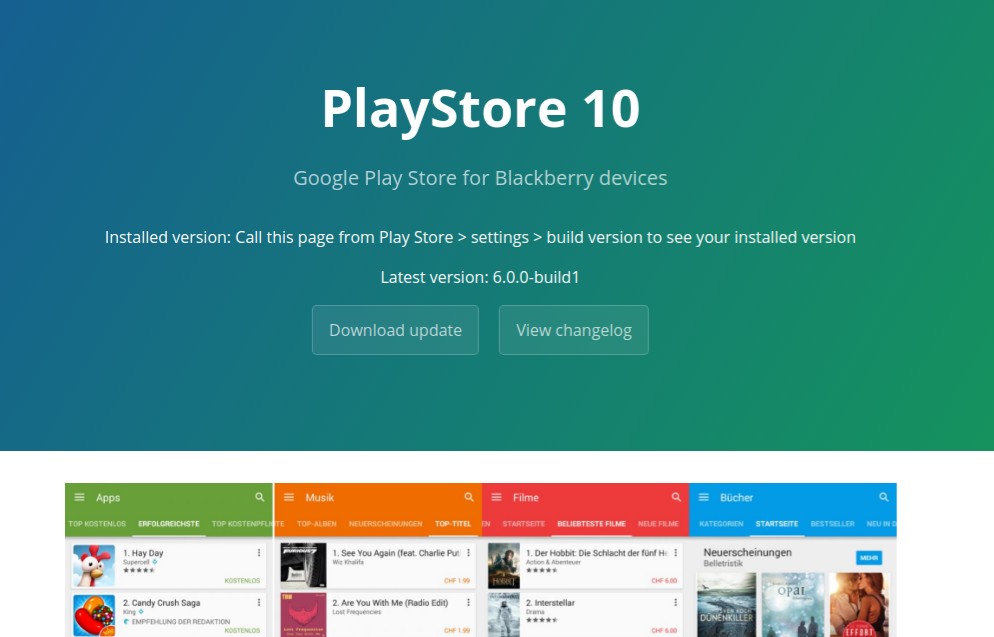Open the Opal book cover
The image size is (994, 637).
pos(792,605)
